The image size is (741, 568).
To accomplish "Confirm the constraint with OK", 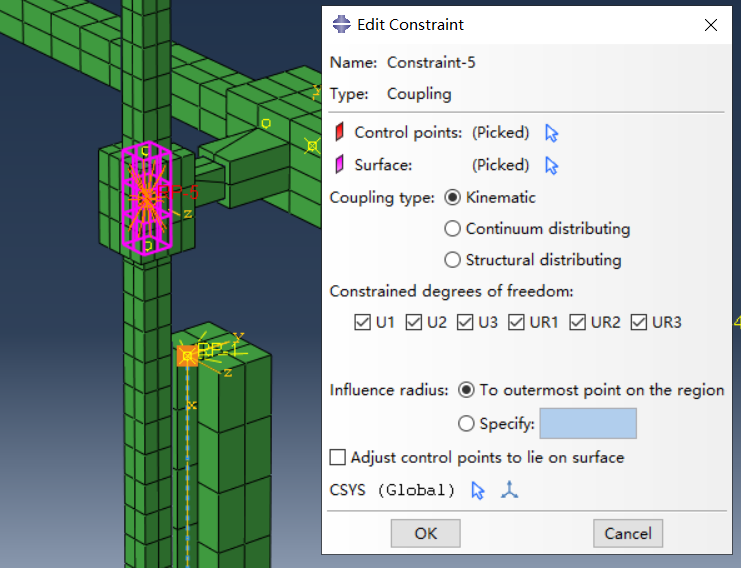I will click(x=425, y=534).
